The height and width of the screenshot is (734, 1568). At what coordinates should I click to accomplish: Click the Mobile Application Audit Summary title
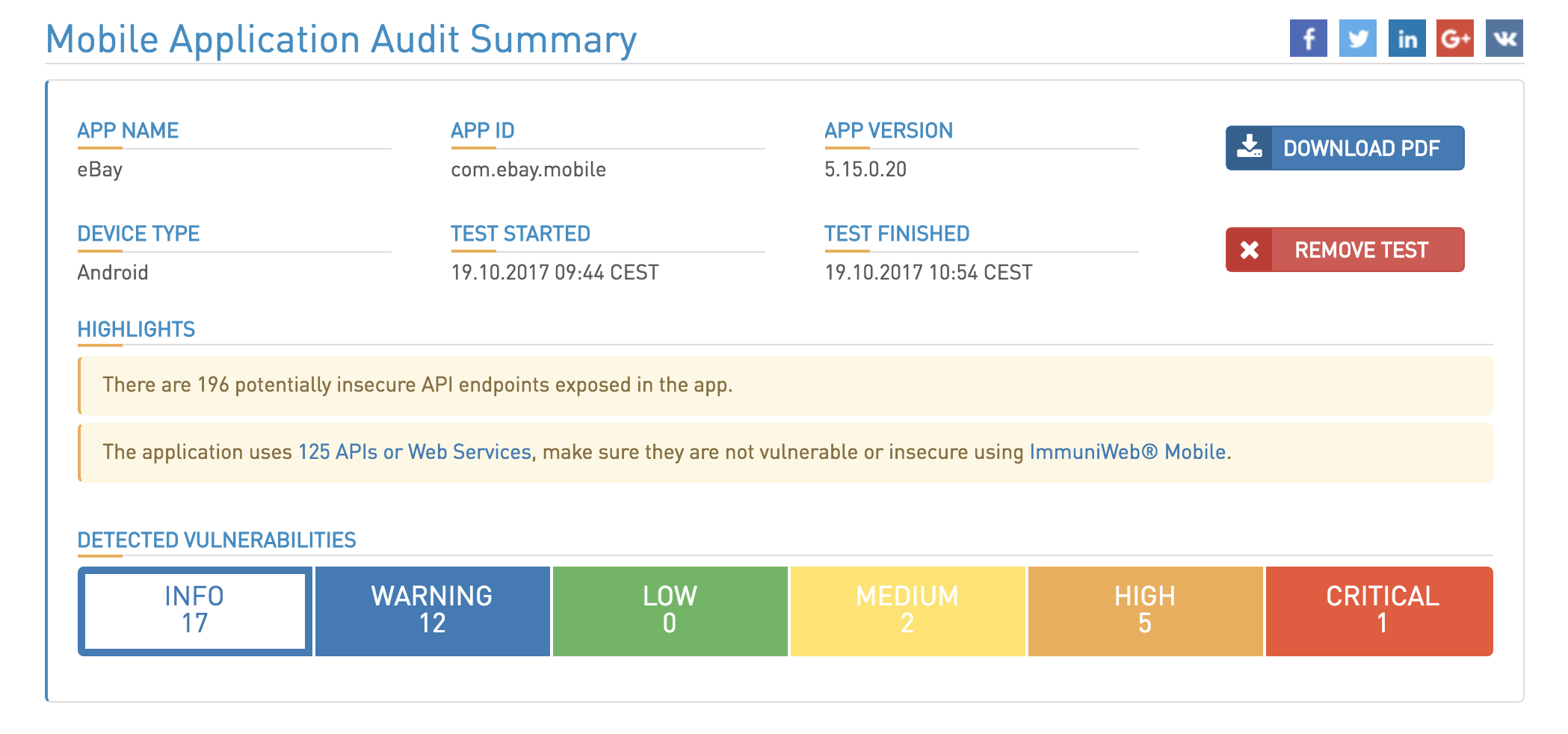click(342, 39)
